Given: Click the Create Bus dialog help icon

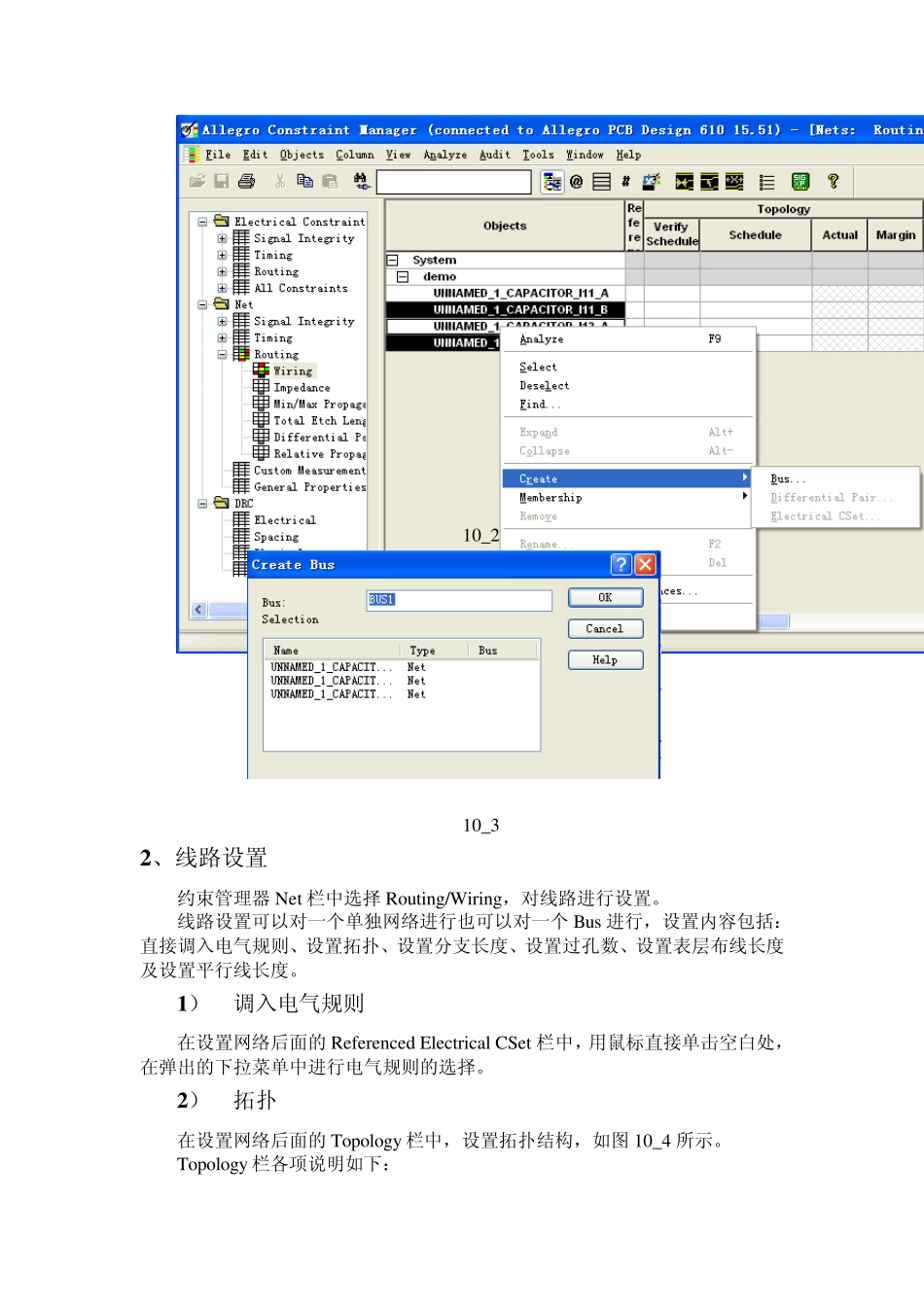Looking at the screenshot, I should point(621,564).
